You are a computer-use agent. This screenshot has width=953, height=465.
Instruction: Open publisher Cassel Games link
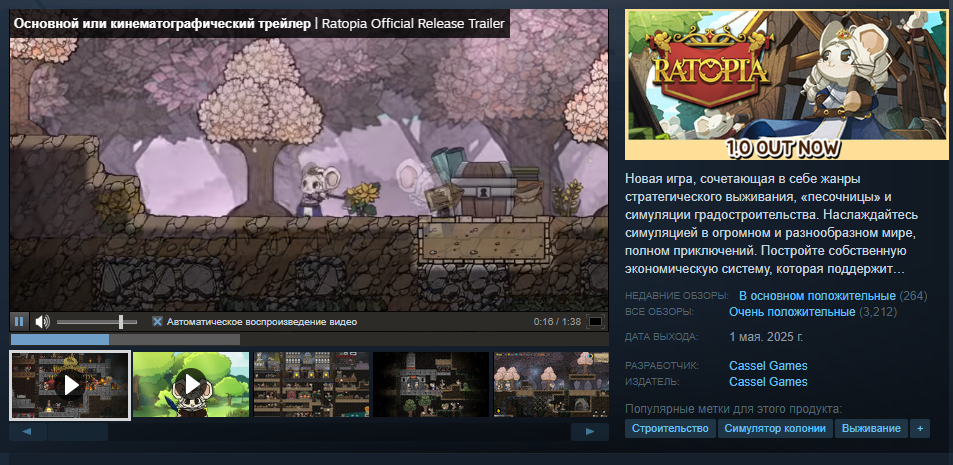768,382
